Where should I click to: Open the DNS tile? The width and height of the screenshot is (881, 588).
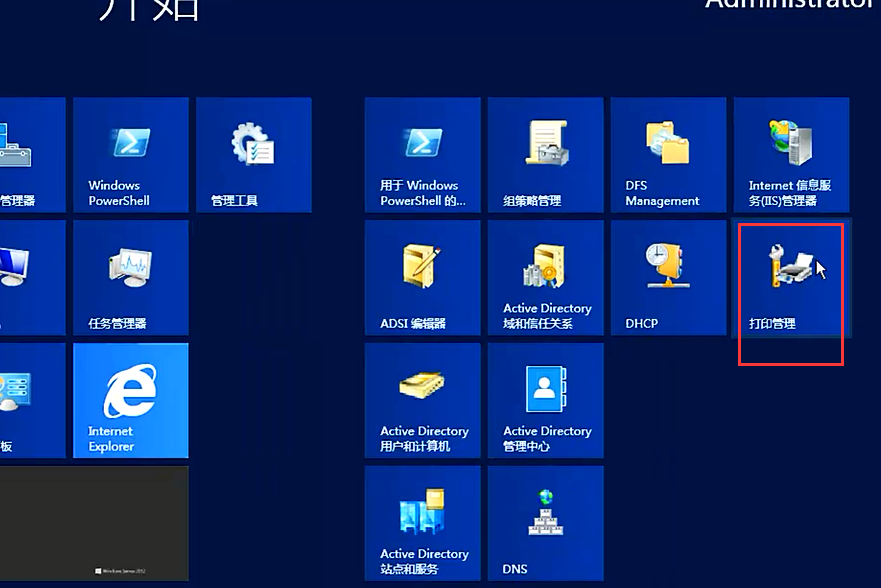coord(546,523)
